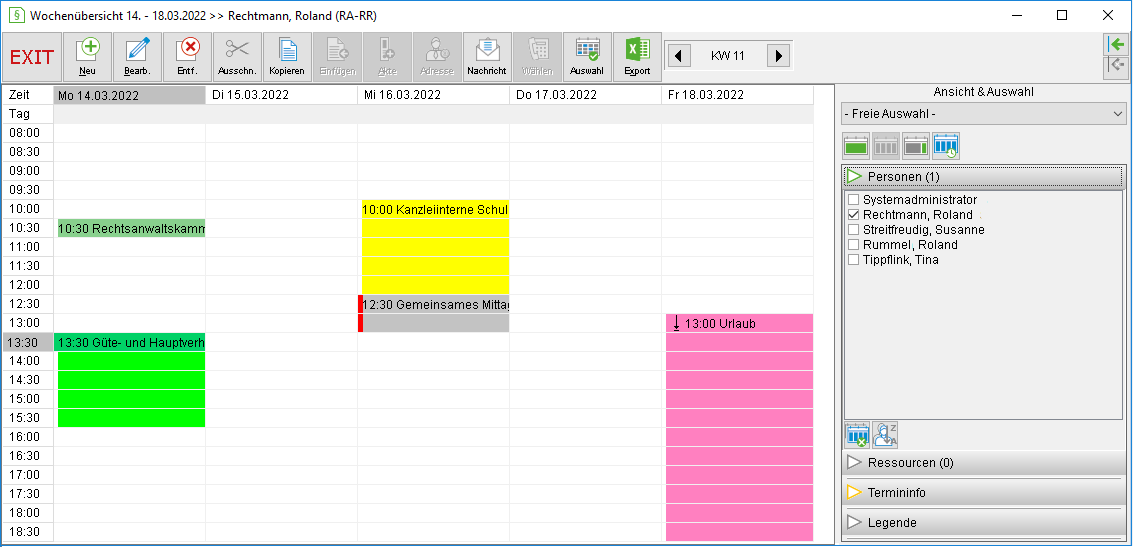Screen dimensions: 1133x547
Task: Edit appointment using Bearb. button
Action: click(x=137, y=57)
